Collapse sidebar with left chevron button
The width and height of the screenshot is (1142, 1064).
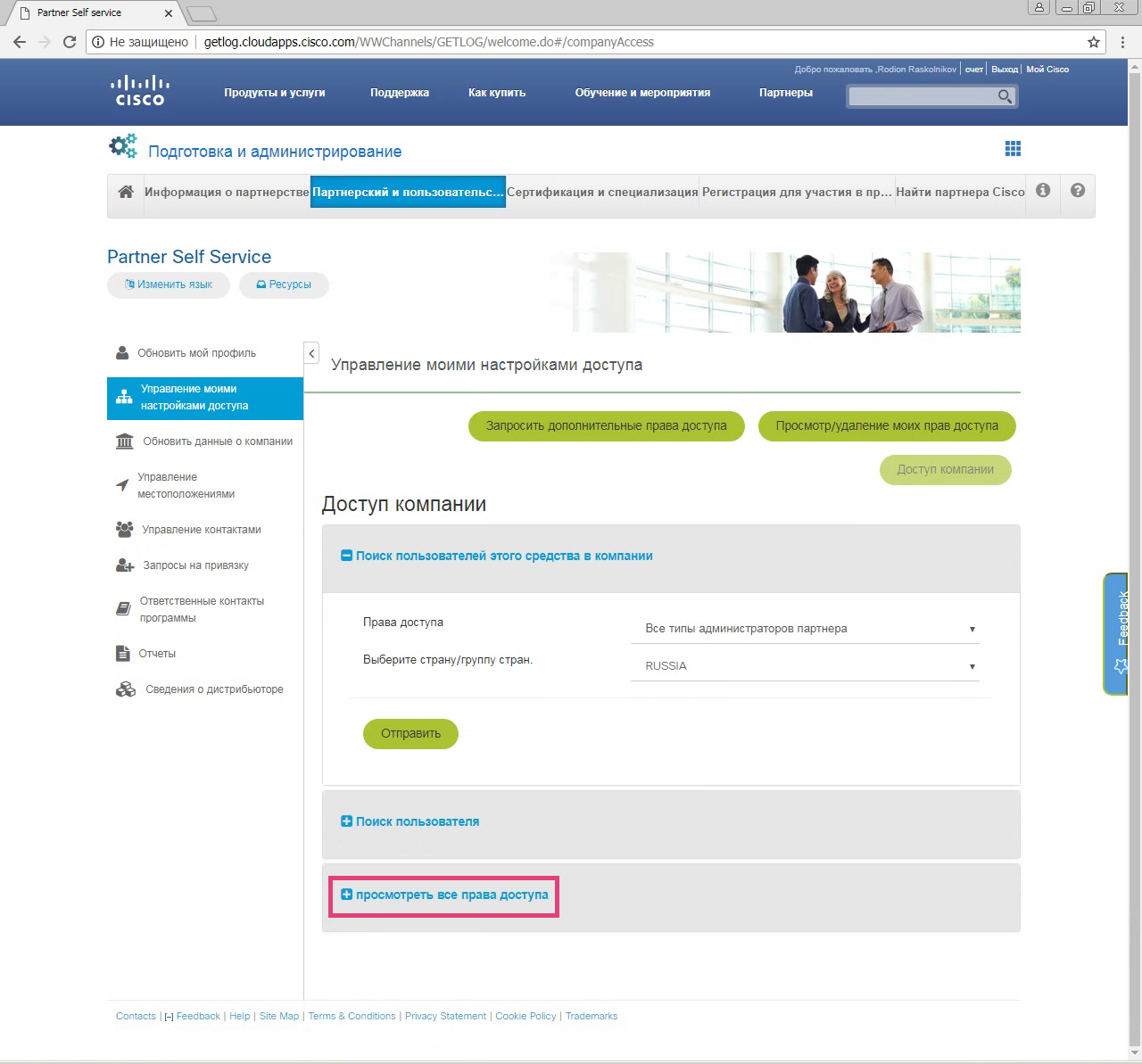(x=311, y=353)
